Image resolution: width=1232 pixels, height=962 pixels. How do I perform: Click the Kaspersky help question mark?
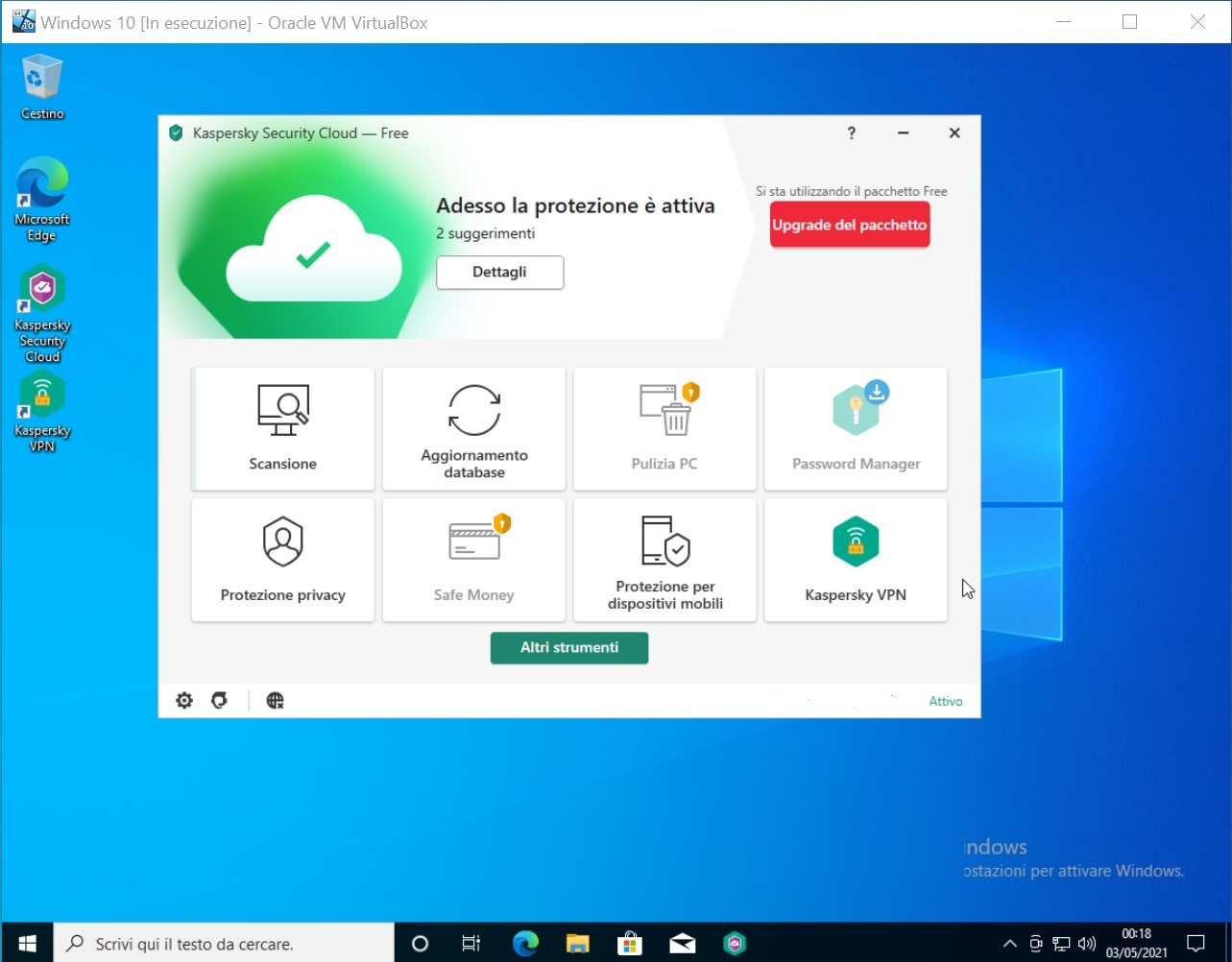coord(851,133)
